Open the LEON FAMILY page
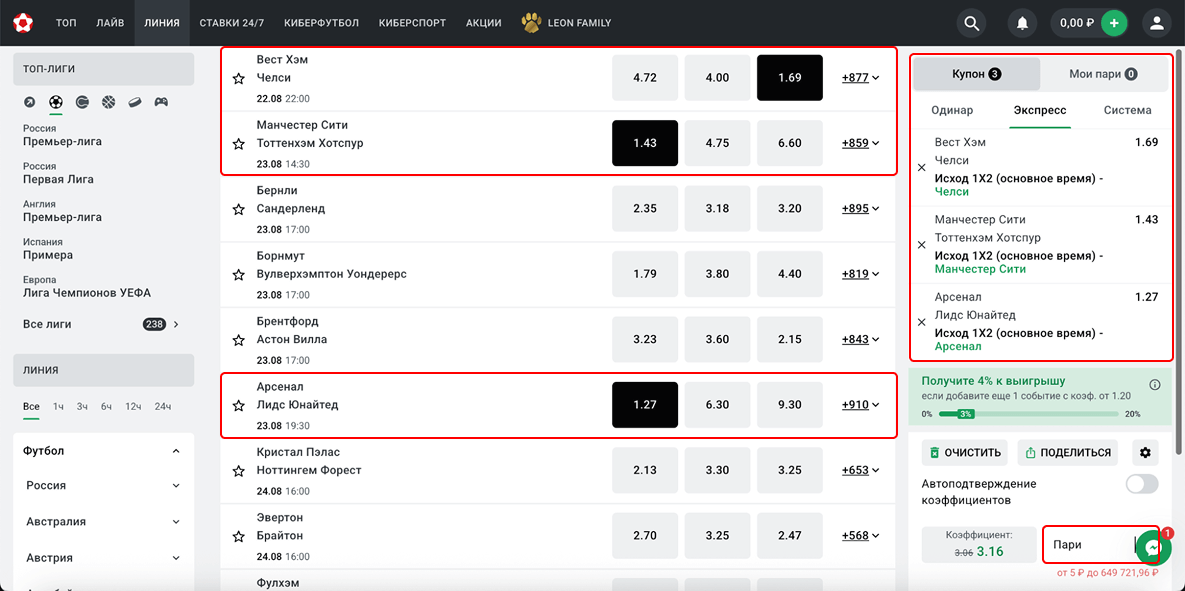The image size is (1185, 591). click(x=566, y=23)
